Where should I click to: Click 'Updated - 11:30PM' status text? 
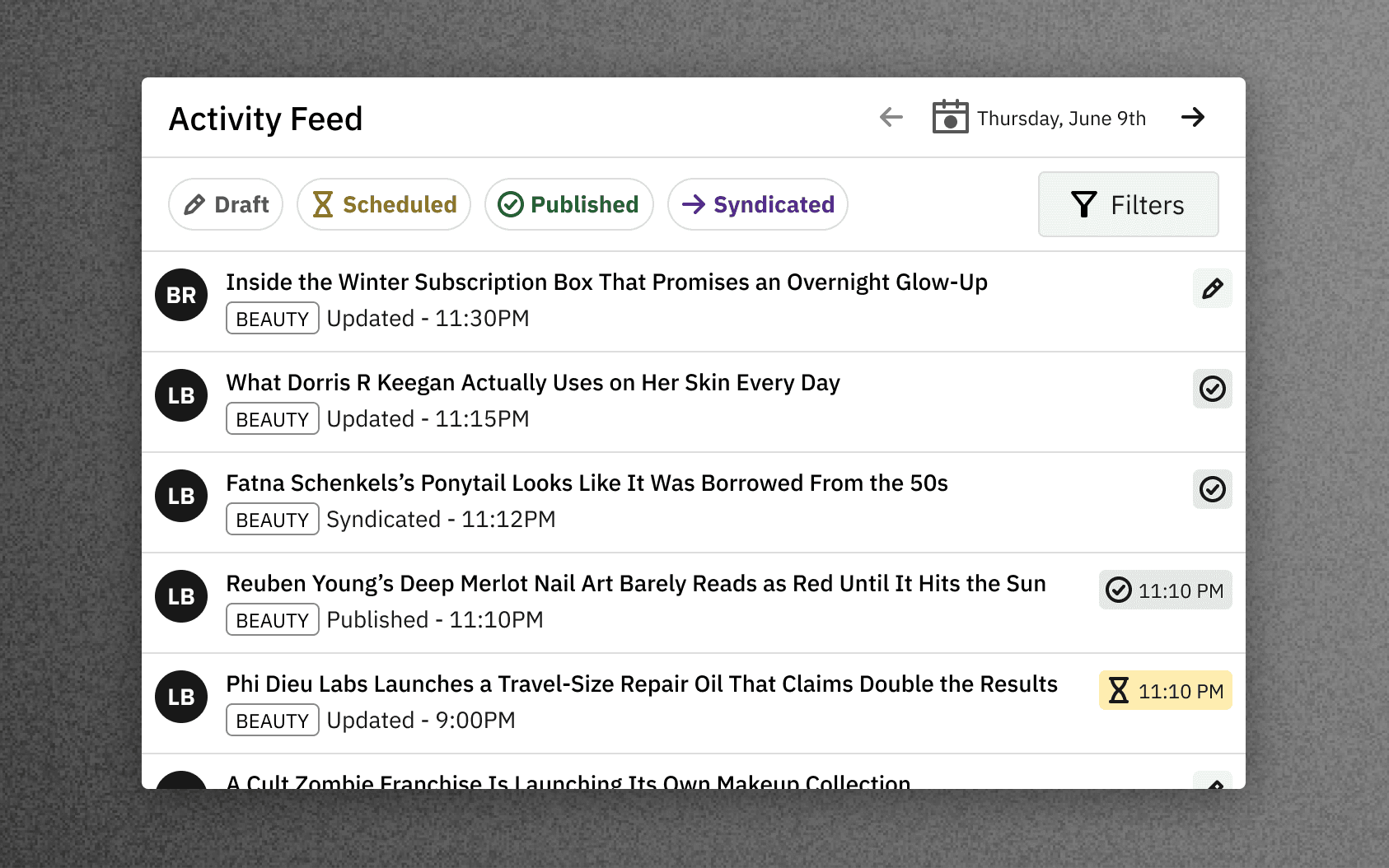pos(428,319)
